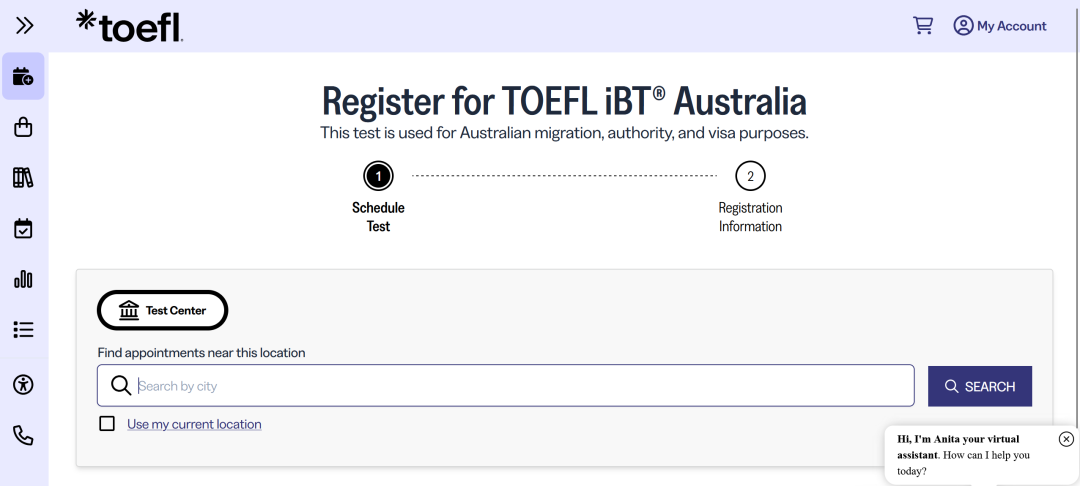Select step 2 Registration Information
Image resolution: width=1080 pixels, height=486 pixels.
tap(750, 177)
